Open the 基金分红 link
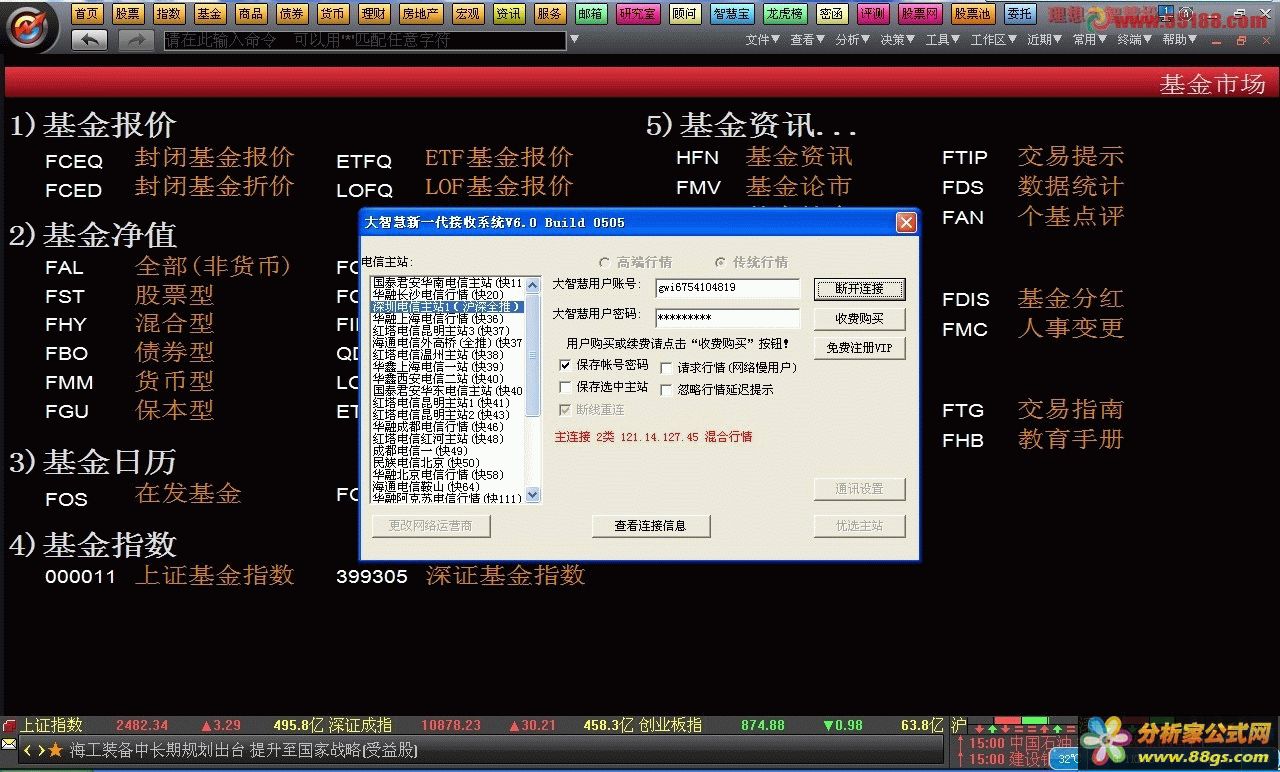The width and height of the screenshot is (1280, 772). click(x=1070, y=298)
